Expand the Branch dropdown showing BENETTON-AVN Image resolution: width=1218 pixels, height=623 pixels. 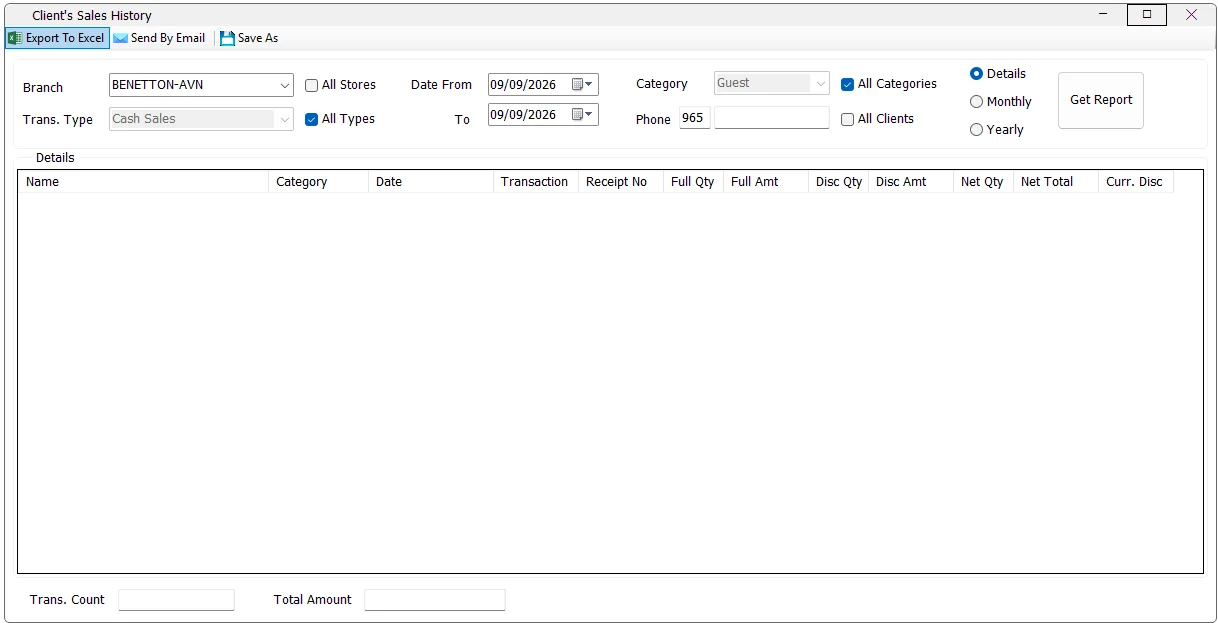pyautogui.click(x=285, y=86)
